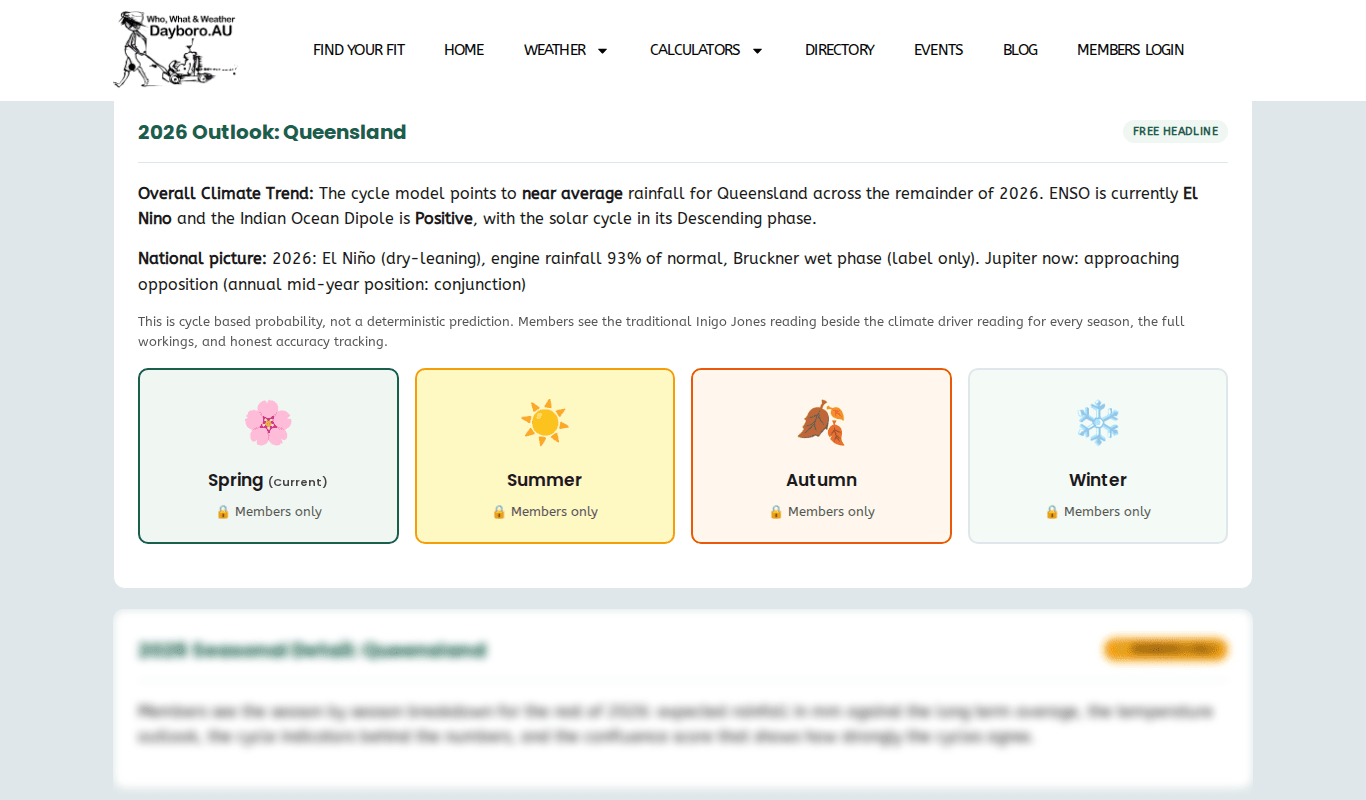
Task: Click the "(Current)" tag beside Spring
Action: click(x=298, y=482)
